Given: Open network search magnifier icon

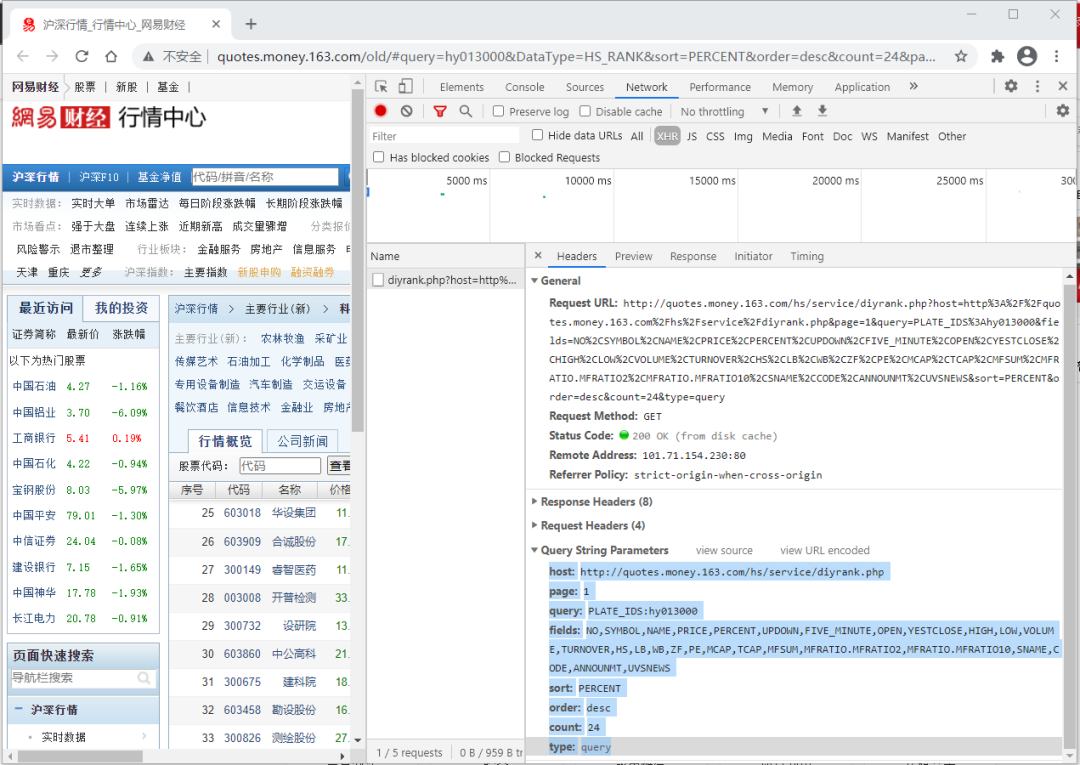Looking at the screenshot, I should tap(466, 111).
